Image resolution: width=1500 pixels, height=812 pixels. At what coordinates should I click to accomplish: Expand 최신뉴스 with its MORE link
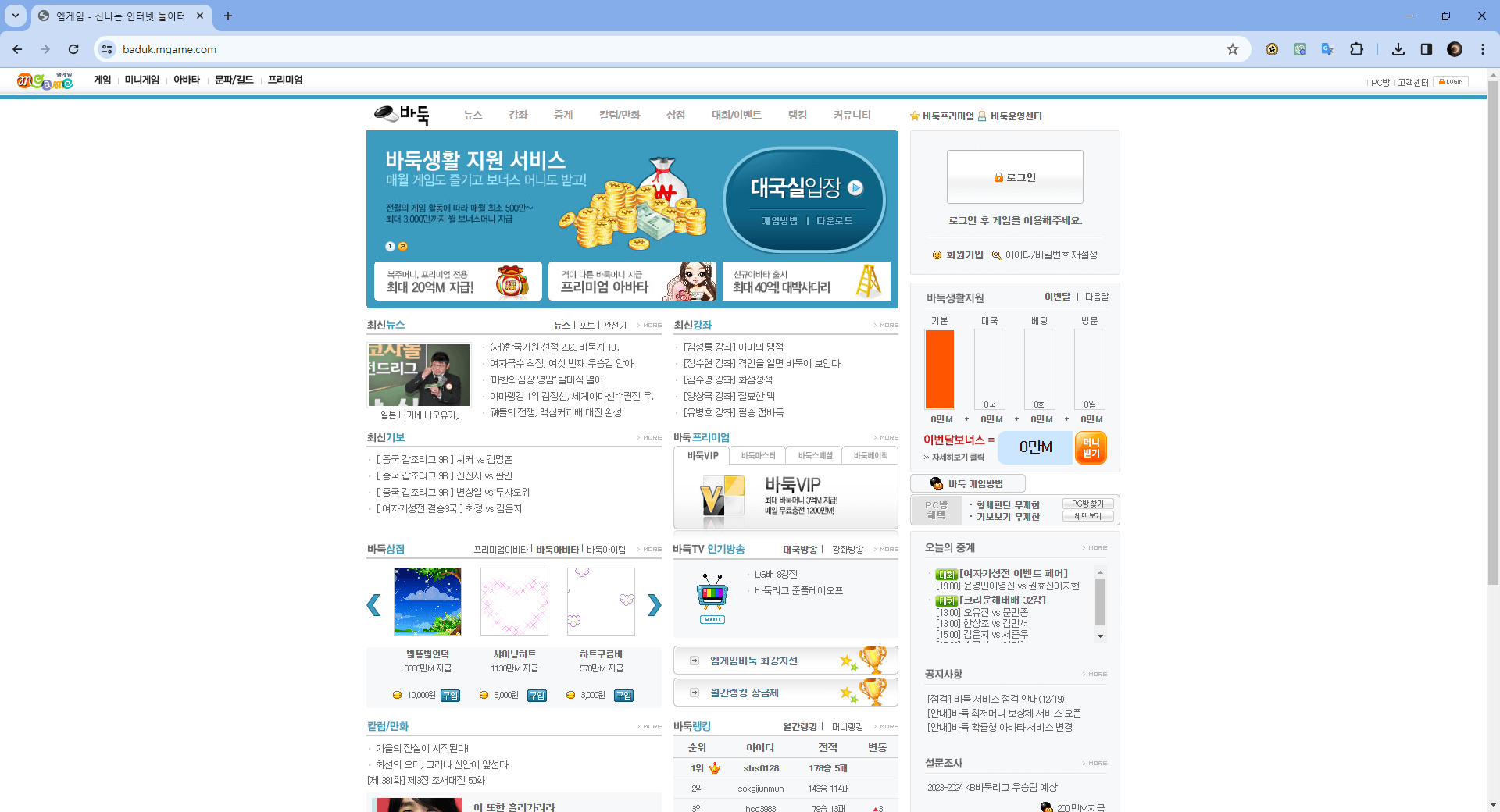click(650, 326)
